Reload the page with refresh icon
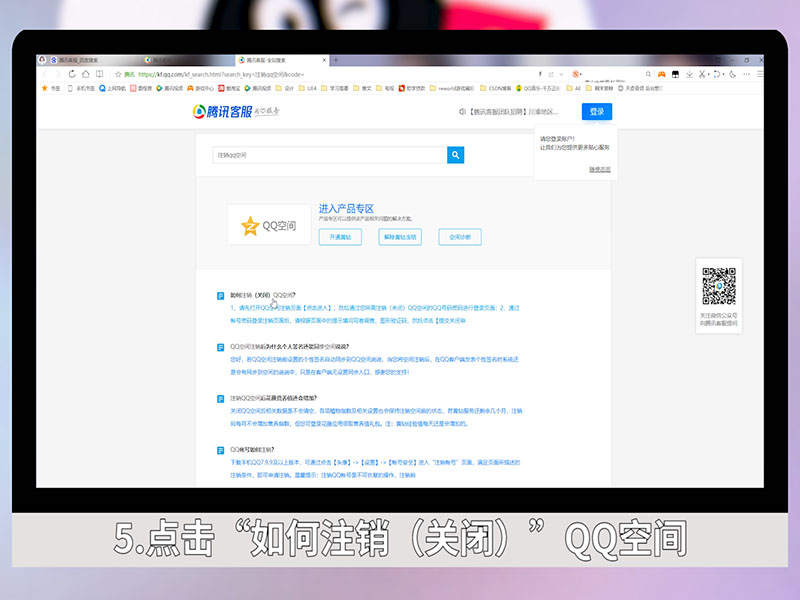Screen dimensions: 800x600 (x=72, y=74)
